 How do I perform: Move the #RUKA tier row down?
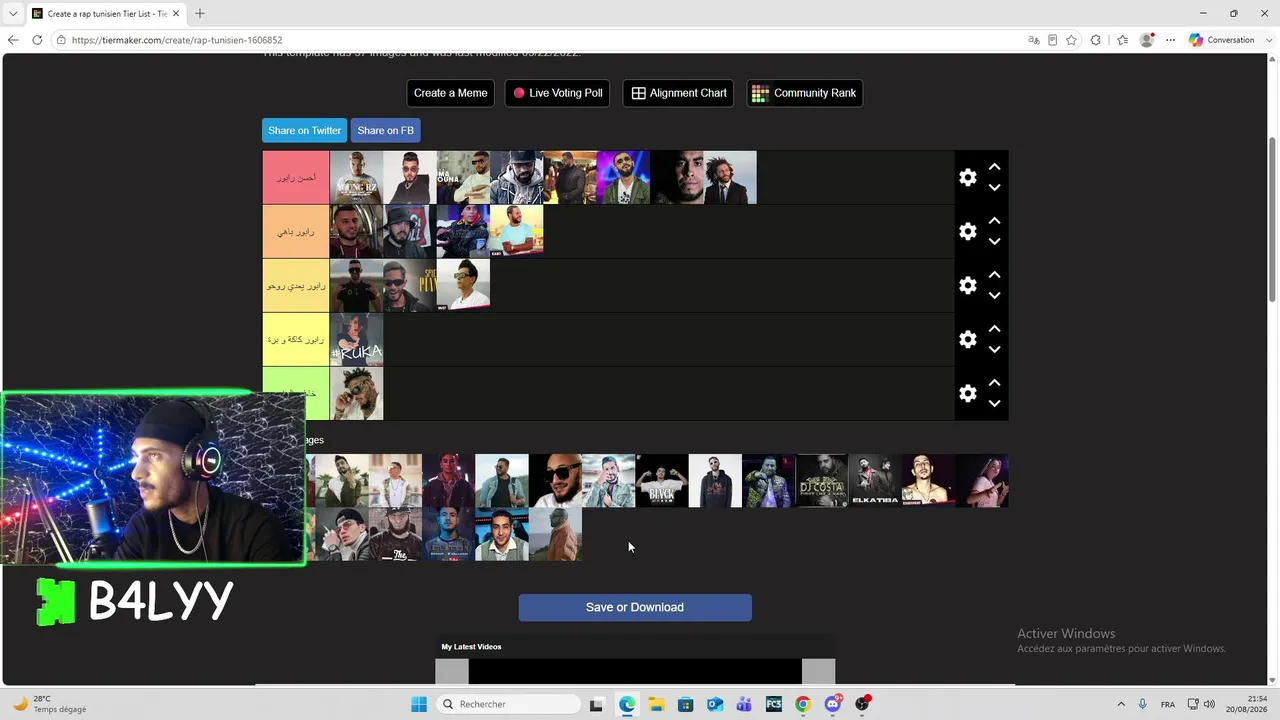[994, 349]
